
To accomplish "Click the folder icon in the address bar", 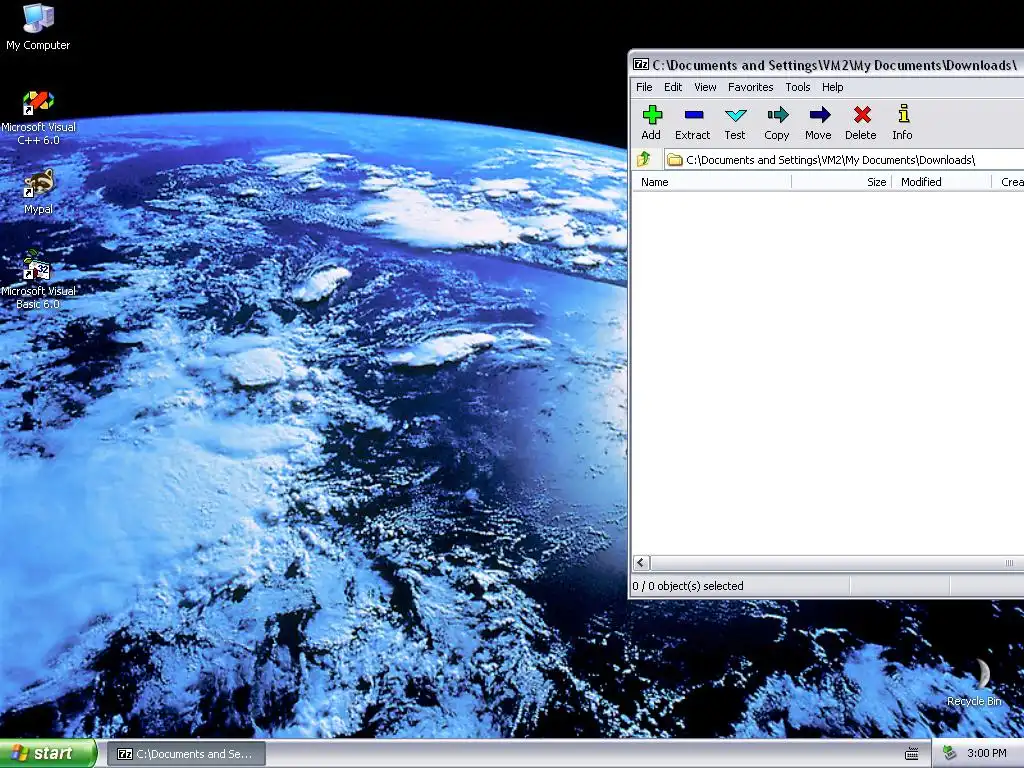I will pos(675,160).
